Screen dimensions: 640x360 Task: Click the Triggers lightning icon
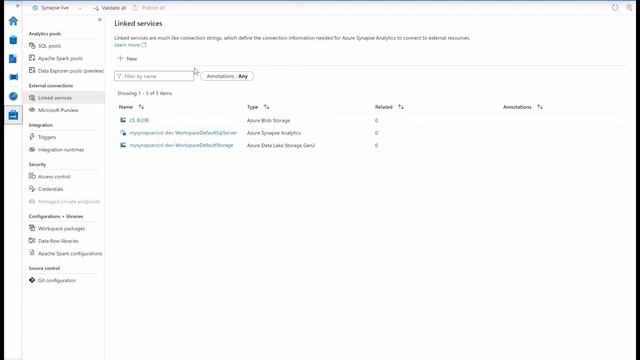[x=32, y=137]
